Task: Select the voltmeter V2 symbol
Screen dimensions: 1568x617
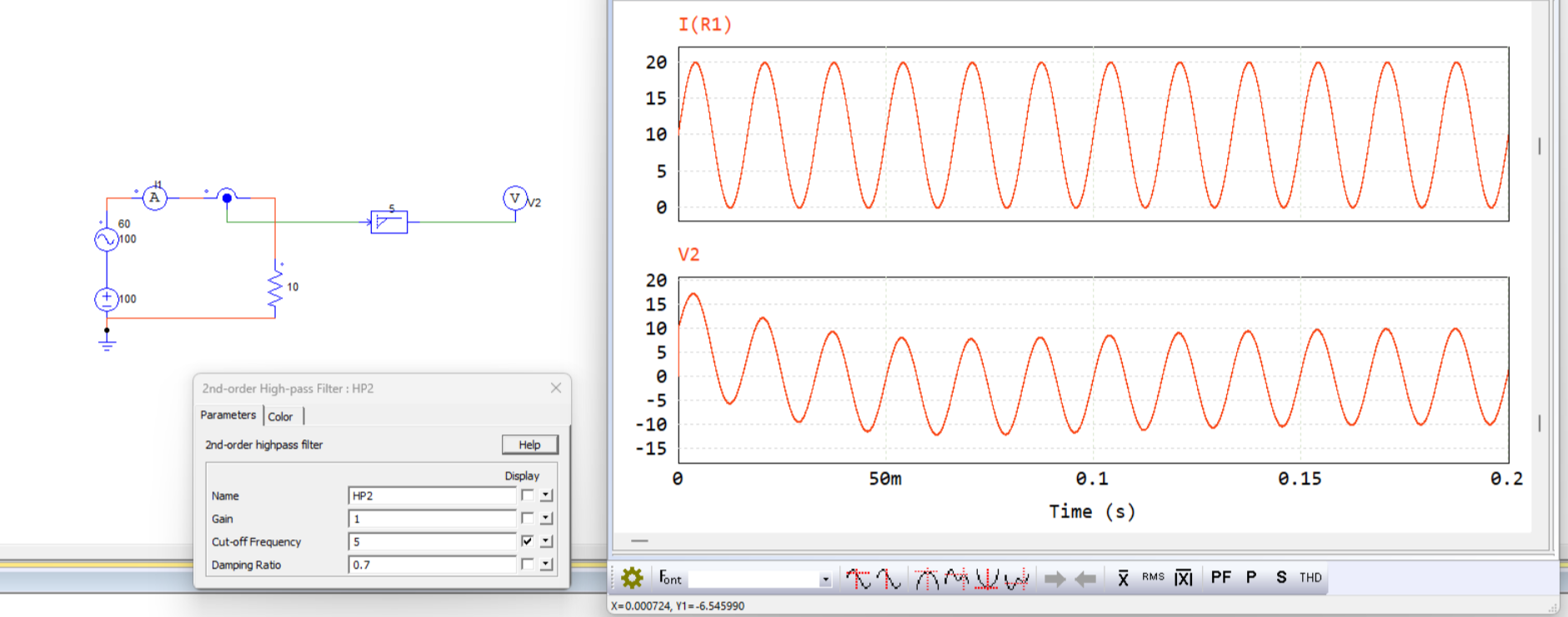Action: point(515,198)
